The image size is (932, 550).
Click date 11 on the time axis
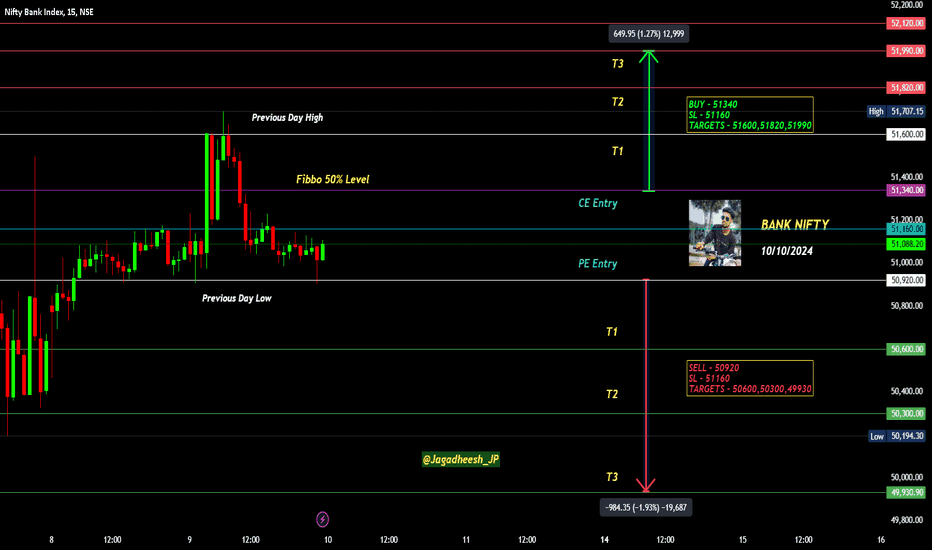(x=466, y=540)
